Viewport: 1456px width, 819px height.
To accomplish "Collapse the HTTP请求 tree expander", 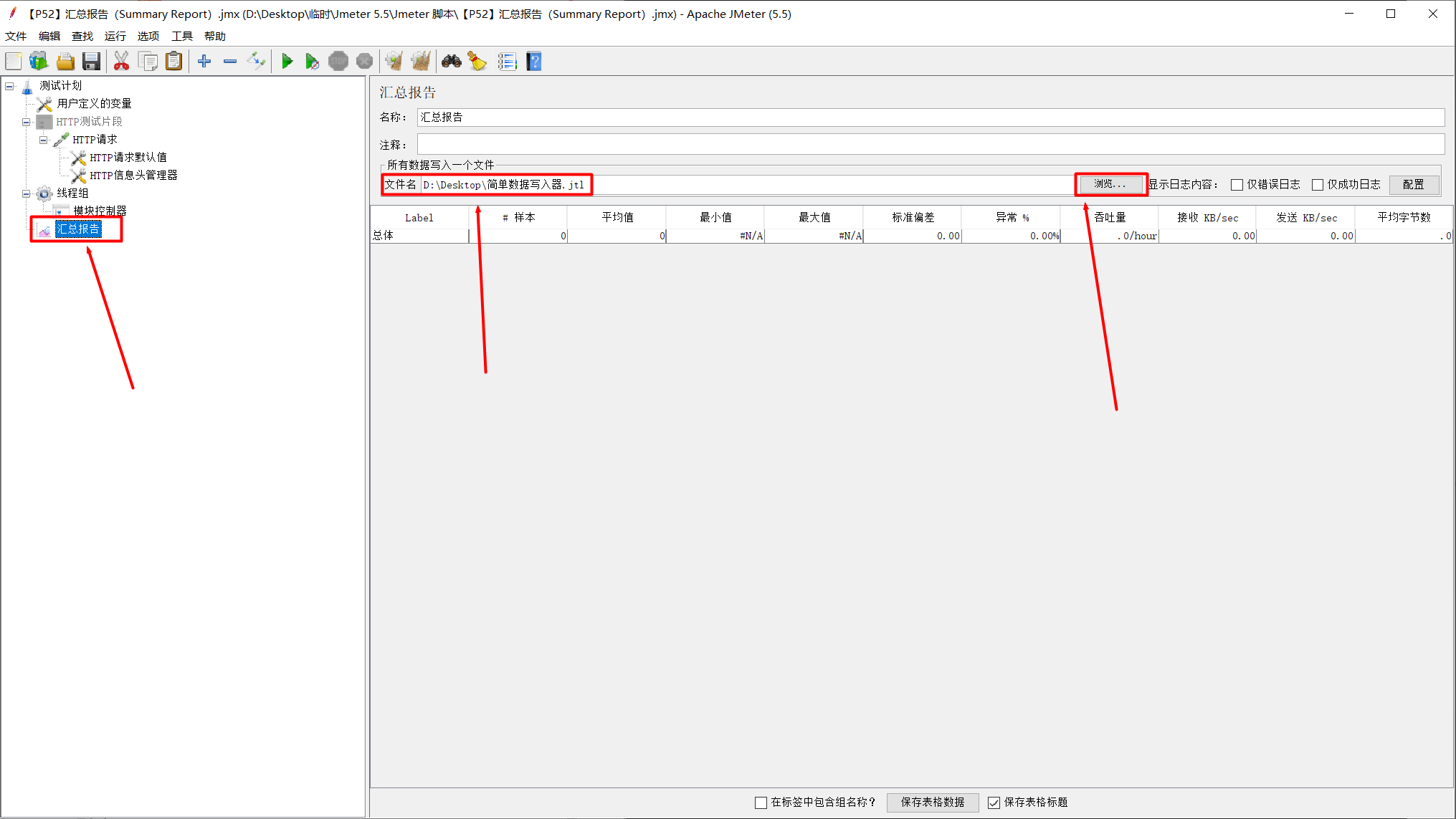I will (x=44, y=140).
